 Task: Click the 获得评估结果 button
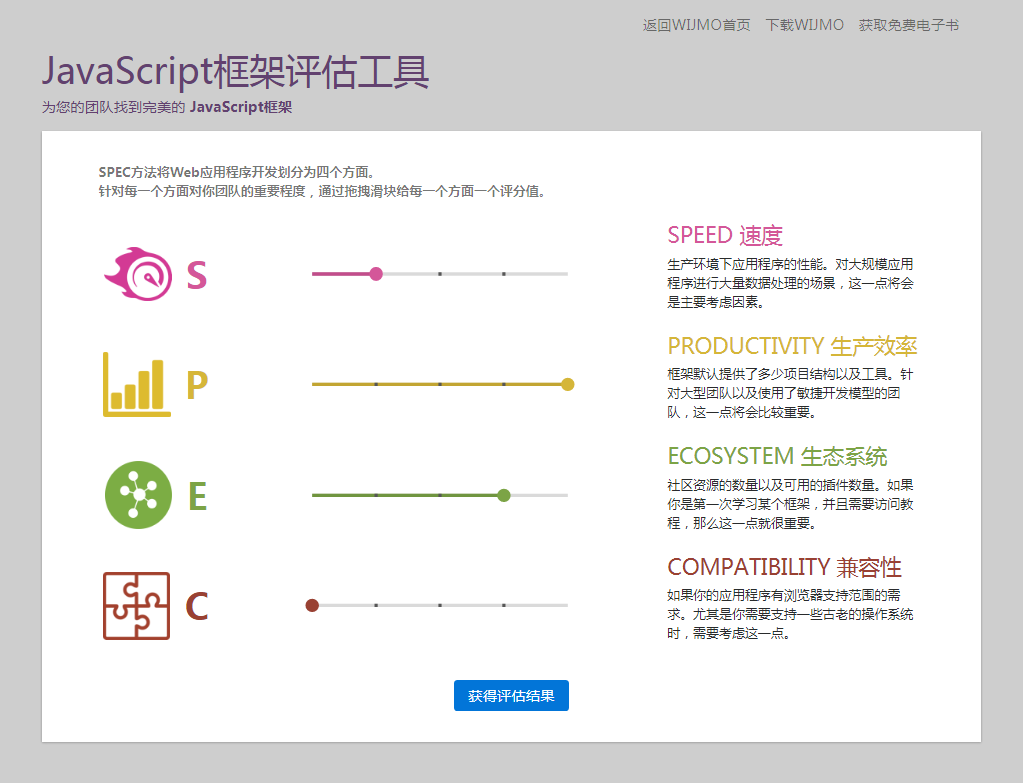512,696
